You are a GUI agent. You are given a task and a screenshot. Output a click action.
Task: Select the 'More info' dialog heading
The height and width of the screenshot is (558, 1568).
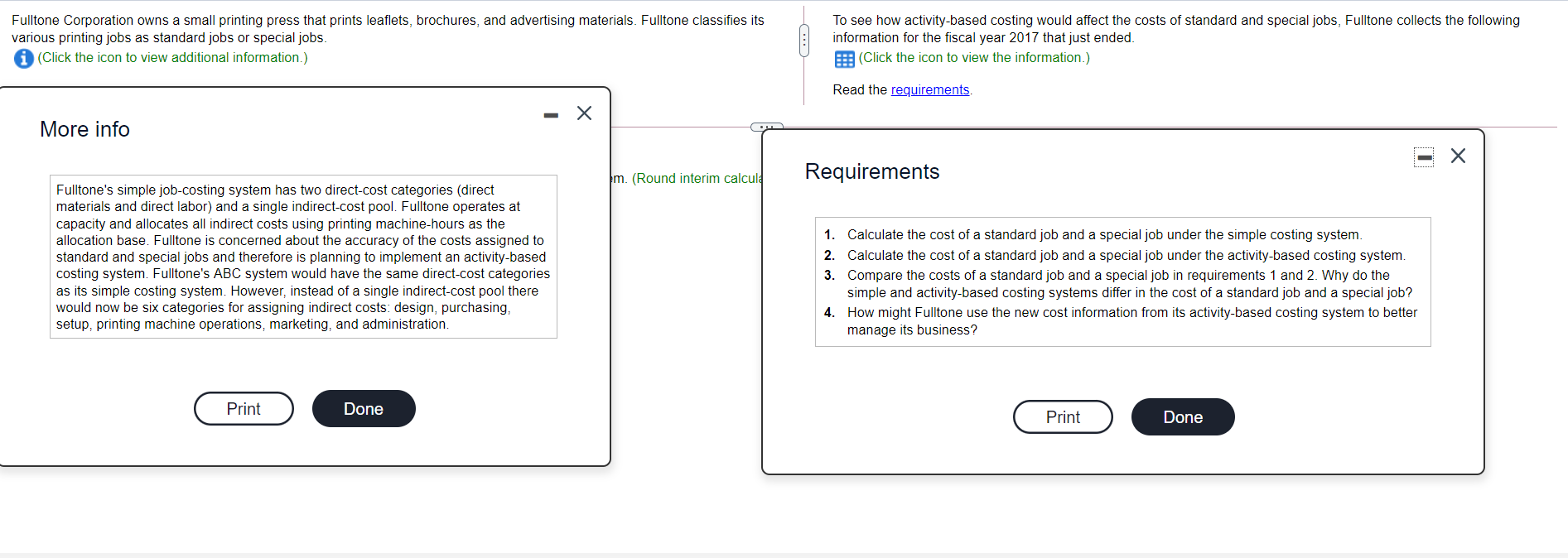[x=84, y=130]
